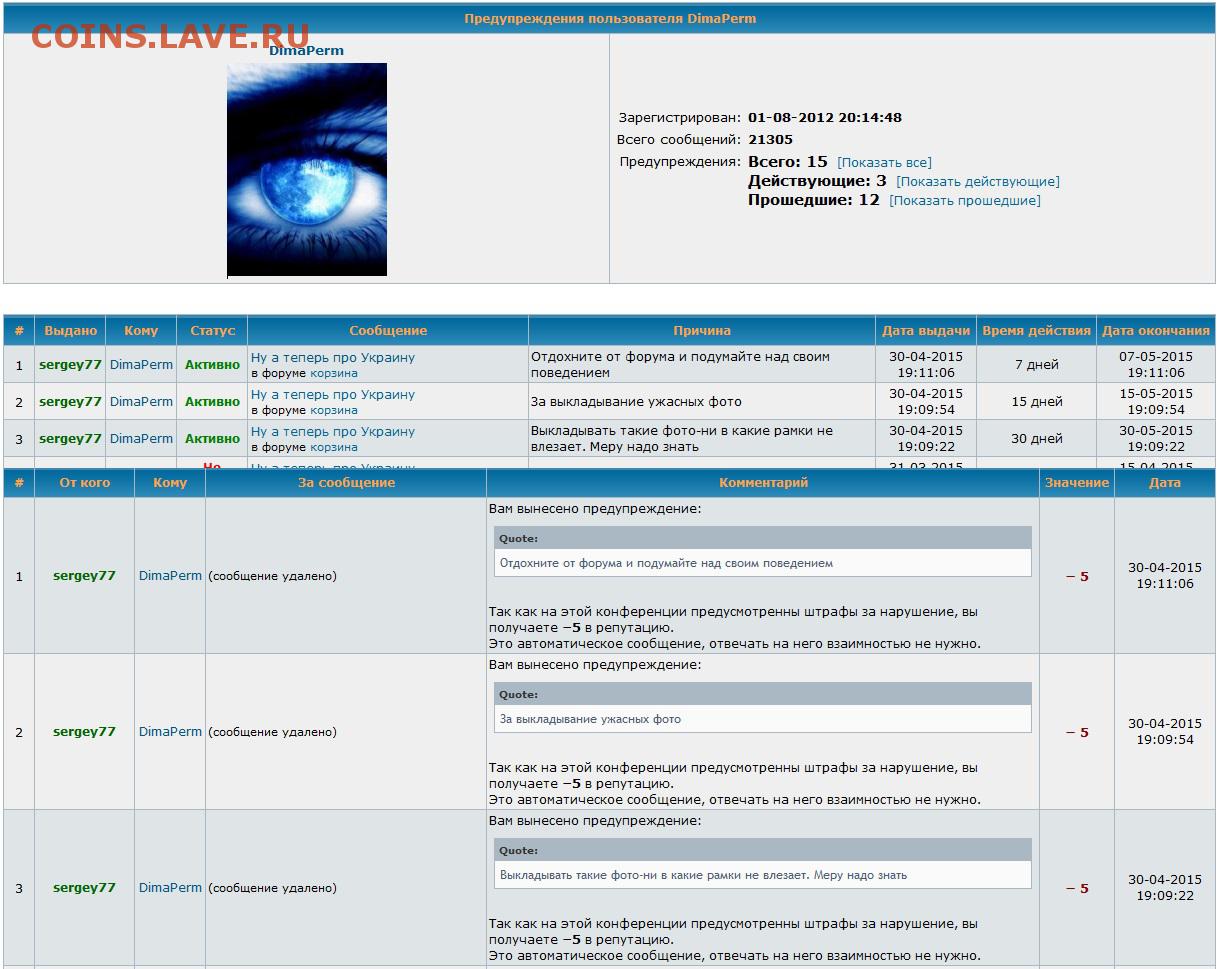The image size is (1222, 969).
Task: Click sergey77 in warning row 1
Action: 70,365
